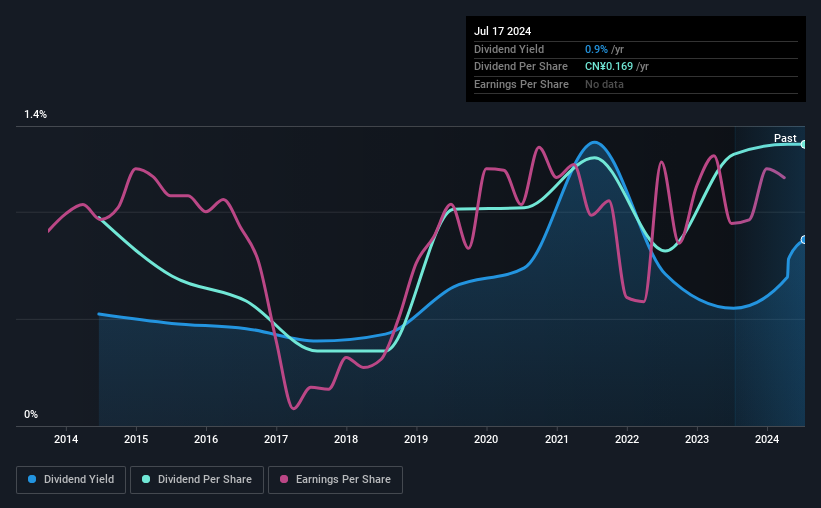This screenshot has width=821, height=508.
Task: Click Earnings Per Share label in tooltip
Action: [522, 84]
